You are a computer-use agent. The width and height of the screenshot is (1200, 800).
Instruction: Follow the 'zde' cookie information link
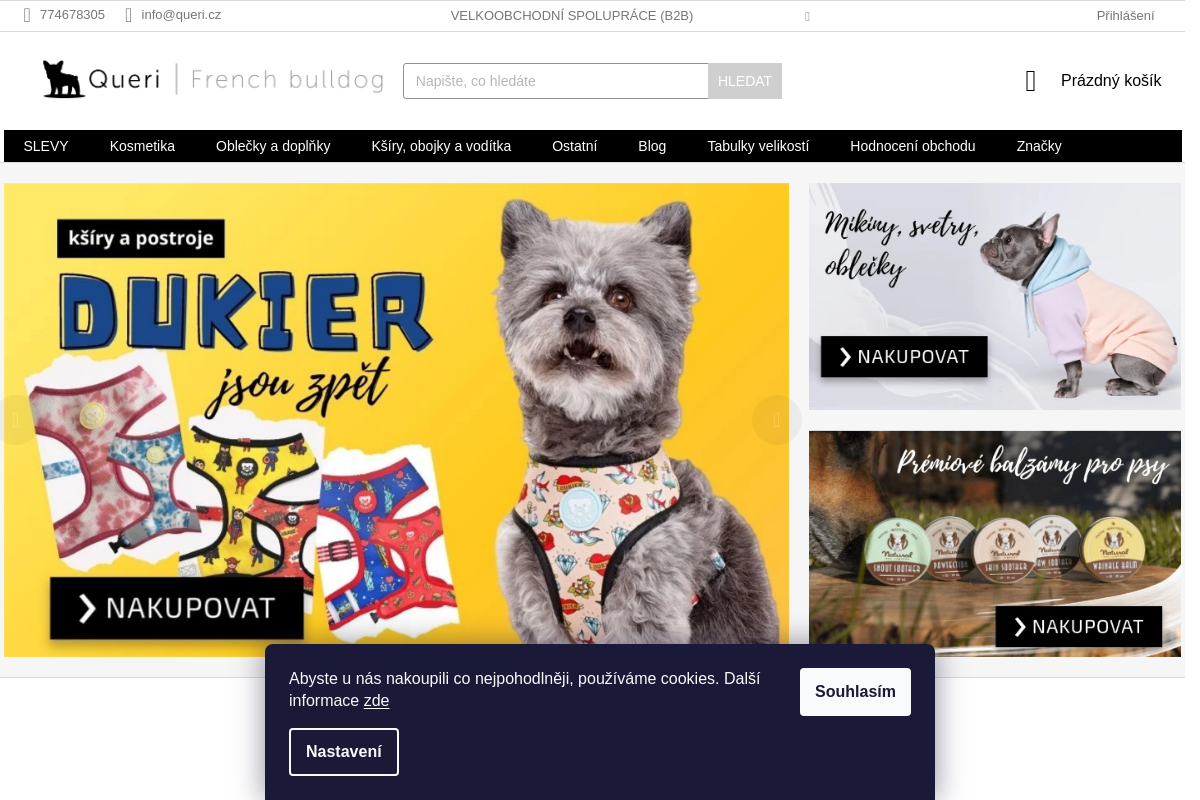pos(376,701)
